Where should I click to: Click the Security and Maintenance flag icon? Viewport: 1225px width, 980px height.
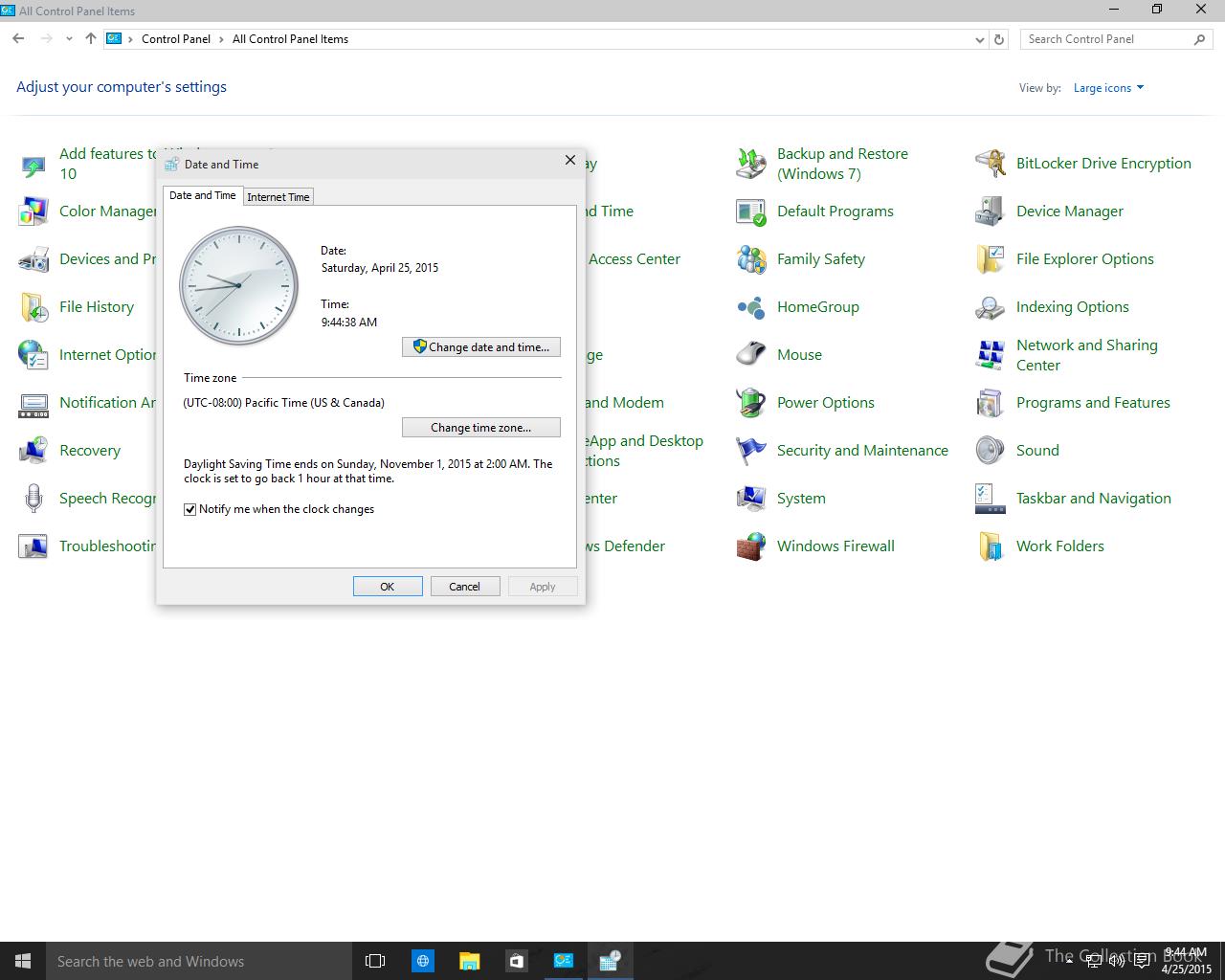pyautogui.click(x=751, y=451)
